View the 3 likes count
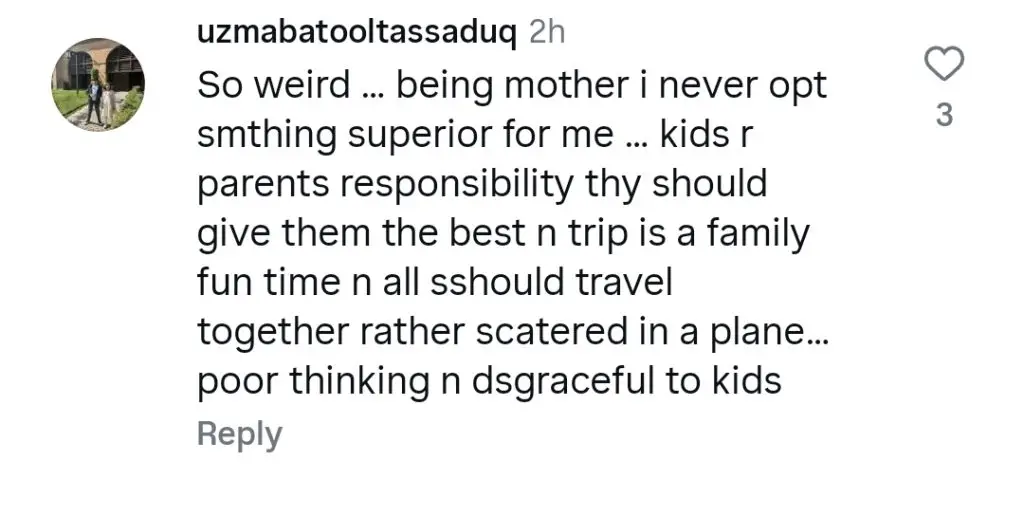The image size is (1024, 516). 944,115
